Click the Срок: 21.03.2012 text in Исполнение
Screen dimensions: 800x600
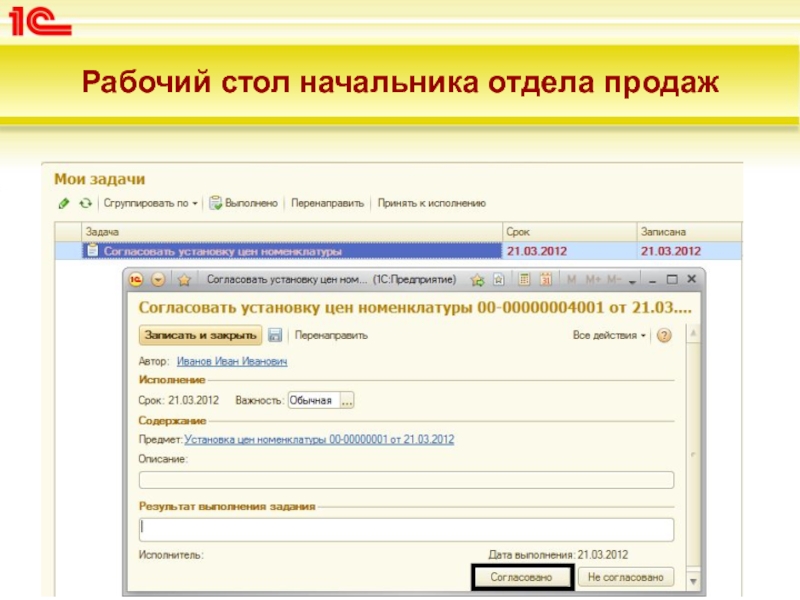pyautogui.click(x=179, y=401)
